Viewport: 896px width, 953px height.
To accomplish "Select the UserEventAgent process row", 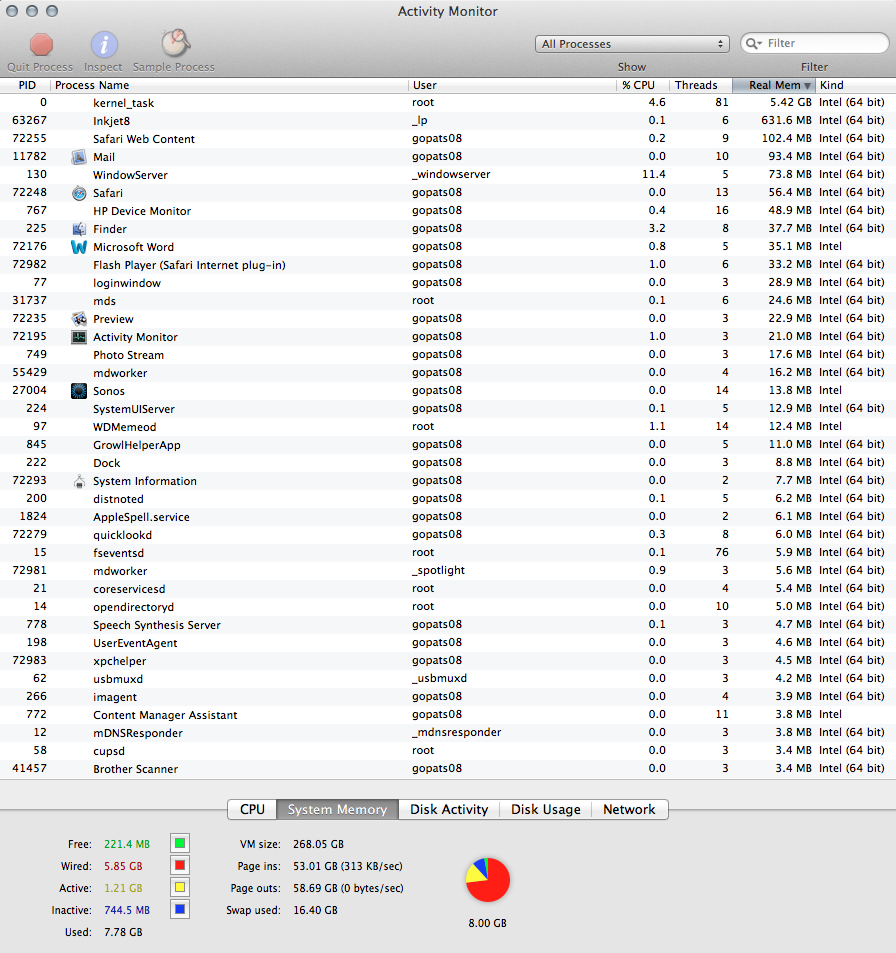I will pos(448,642).
